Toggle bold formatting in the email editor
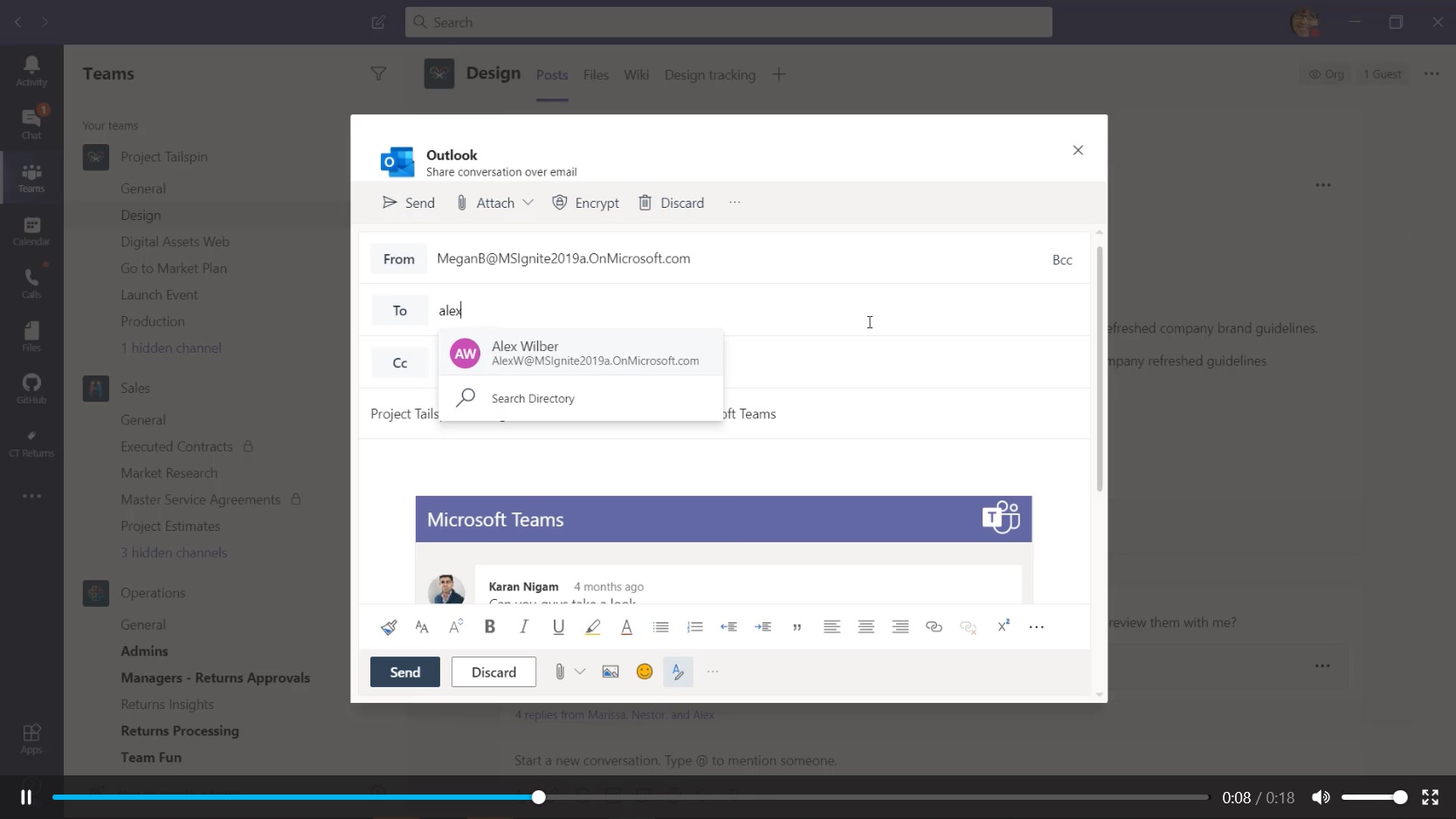The width and height of the screenshot is (1456, 819). [490, 627]
